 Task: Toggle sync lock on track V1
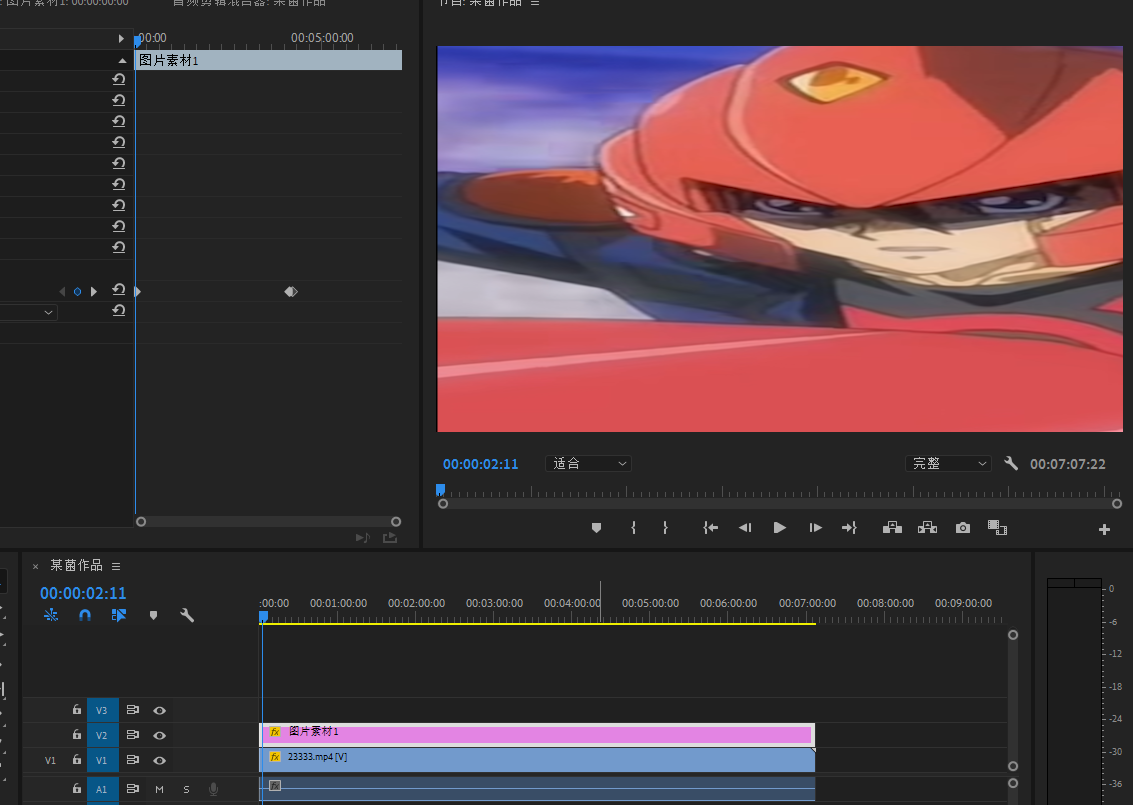tap(132, 759)
